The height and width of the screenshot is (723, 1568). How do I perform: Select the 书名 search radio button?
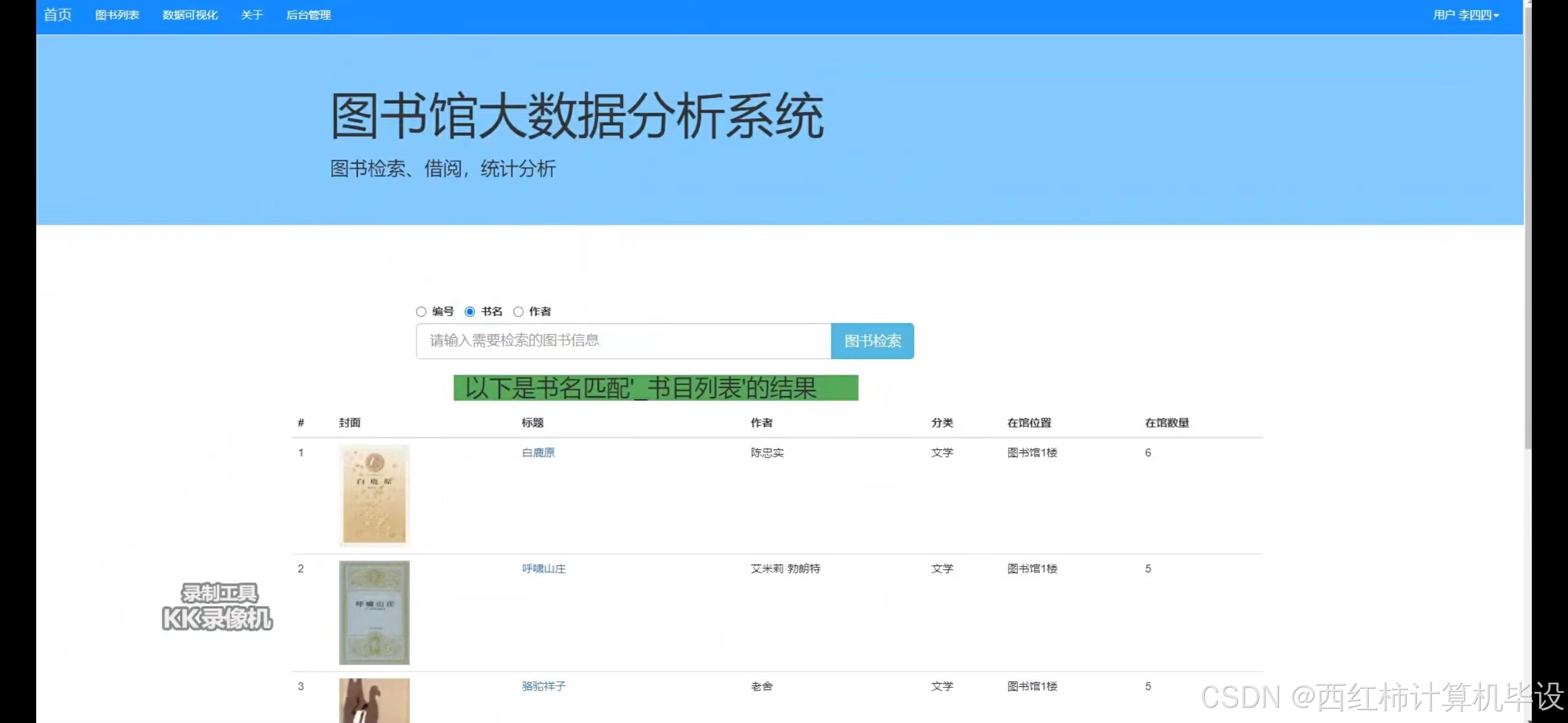pos(469,312)
